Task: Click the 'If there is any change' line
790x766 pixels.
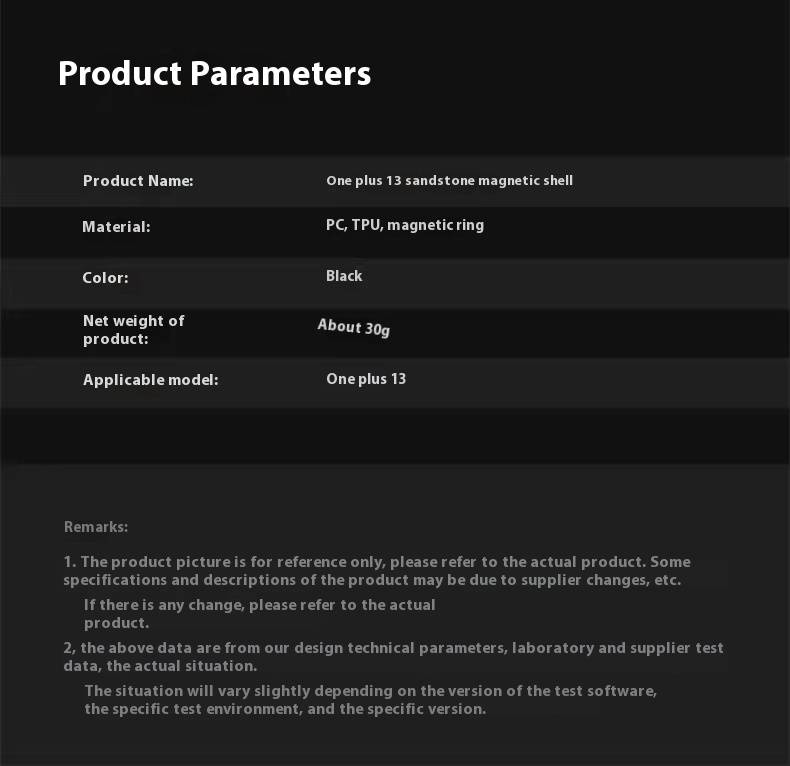Action: [259, 605]
